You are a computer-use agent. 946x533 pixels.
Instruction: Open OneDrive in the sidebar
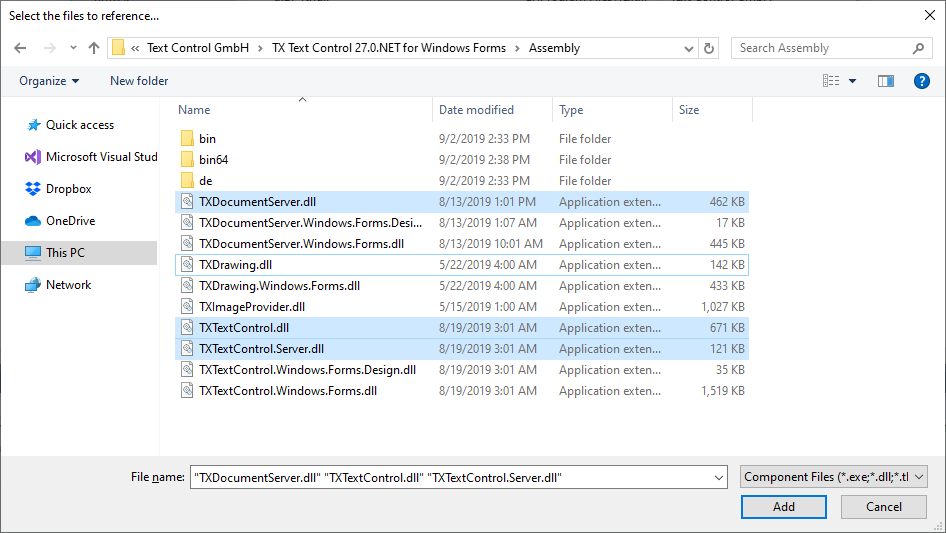point(60,221)
